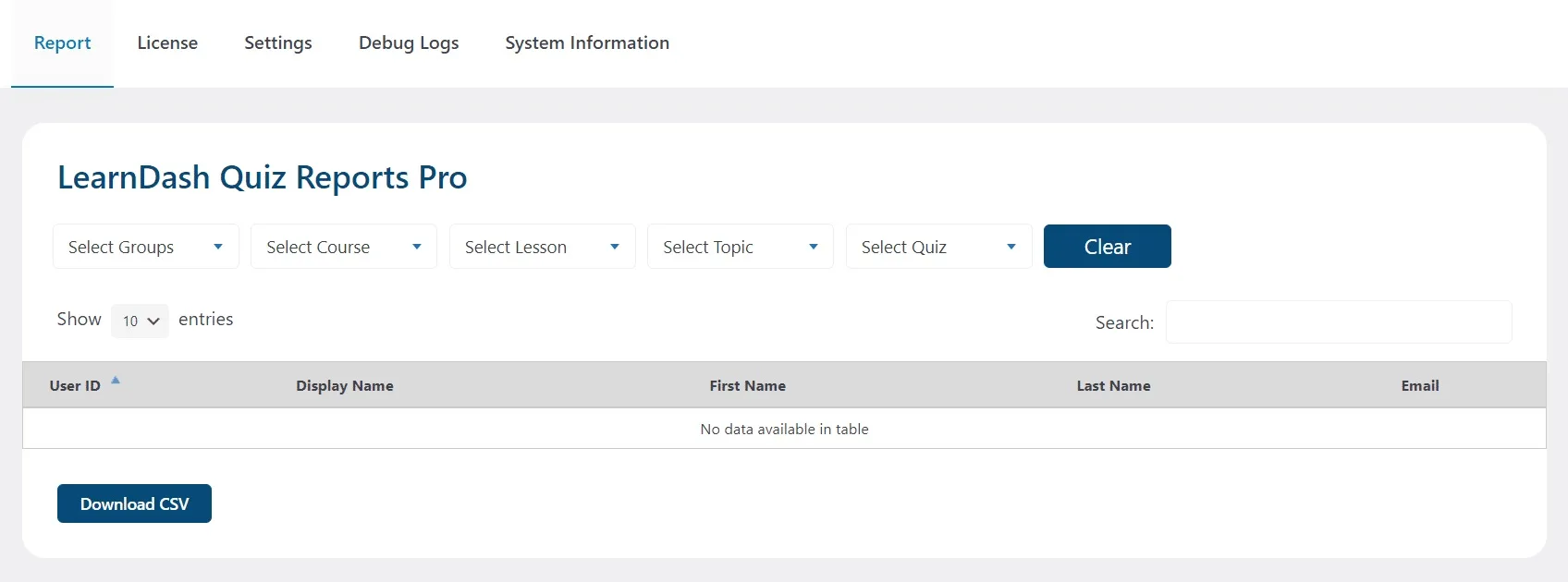Expand the Select Groups dropdown
The image size is (1568, 582).
click(x=146, y=247)
